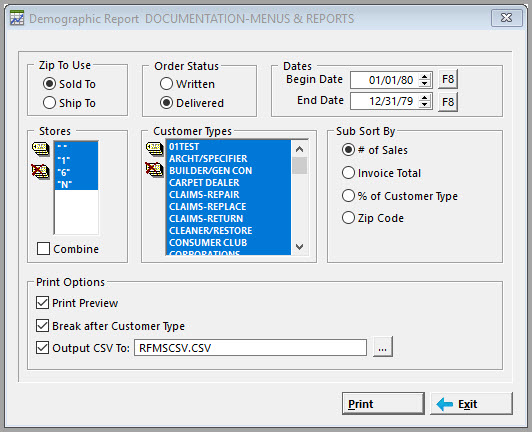The image size is (532, 432).
Task: Click Stores select-all icon
Action: click(x=41, y=149)
